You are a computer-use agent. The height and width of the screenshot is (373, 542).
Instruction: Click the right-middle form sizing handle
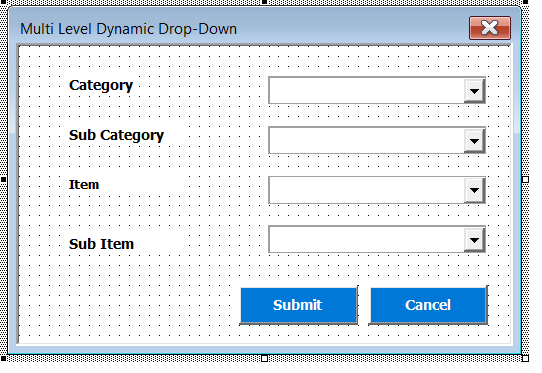pos(525,179)
